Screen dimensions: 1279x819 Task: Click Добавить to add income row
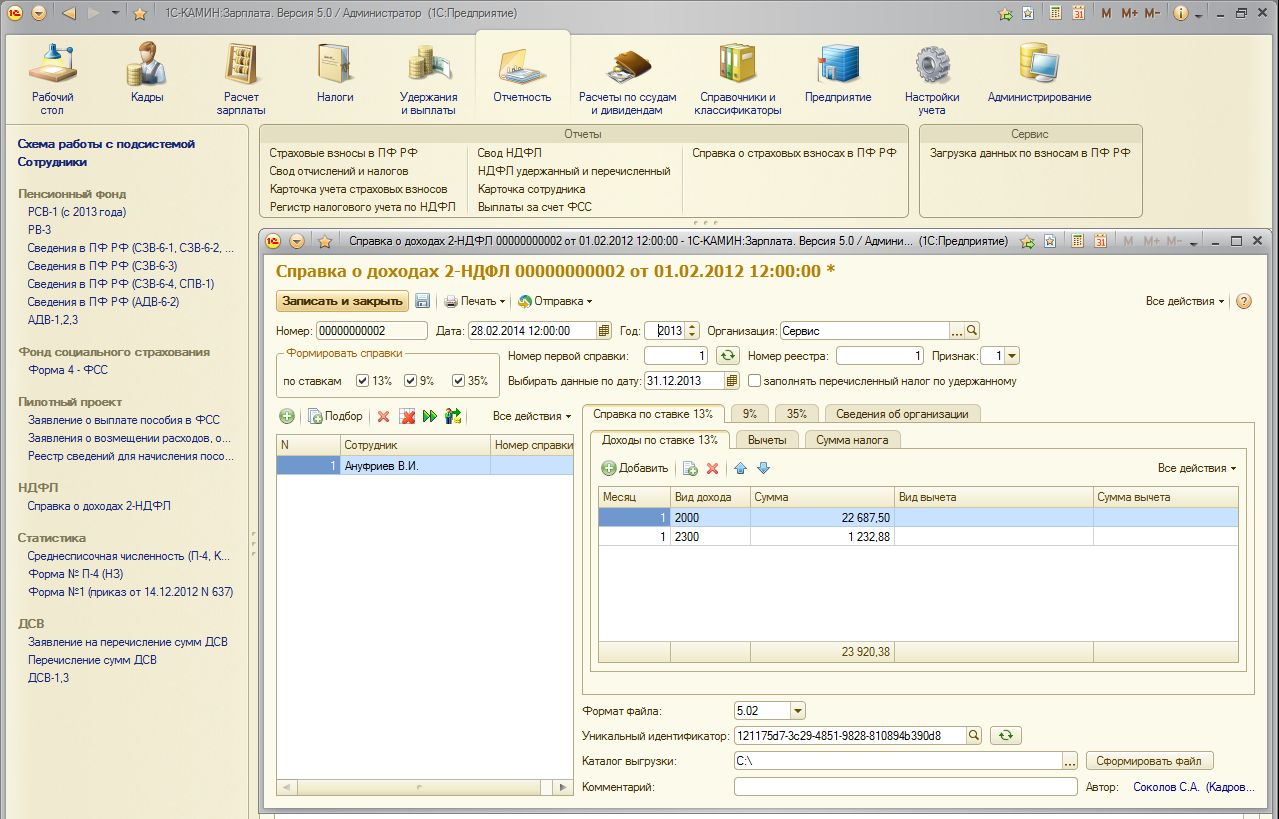tap(635, 468)
